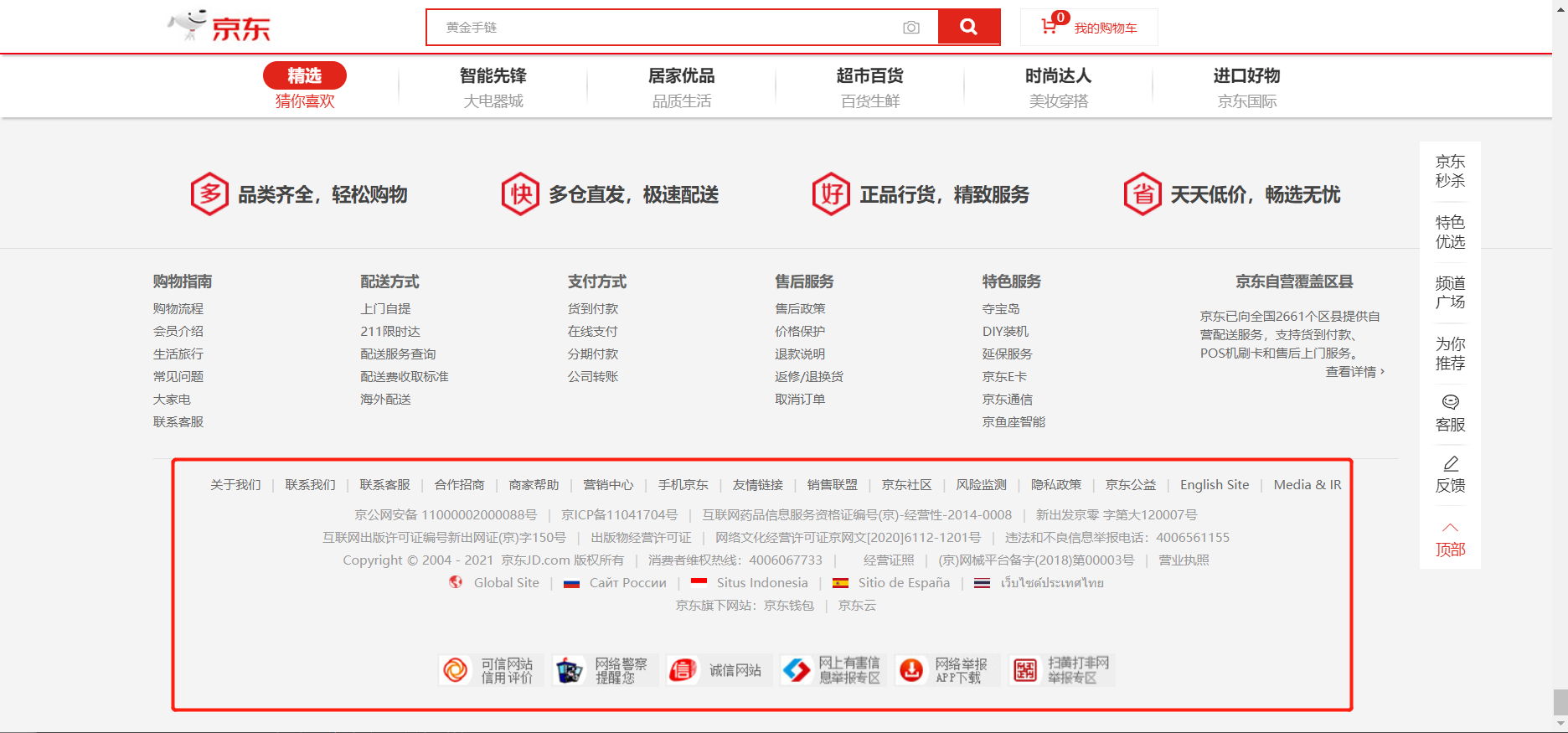
Task: Open the 京鱼座智能 link
Action: coord(1014,422)
